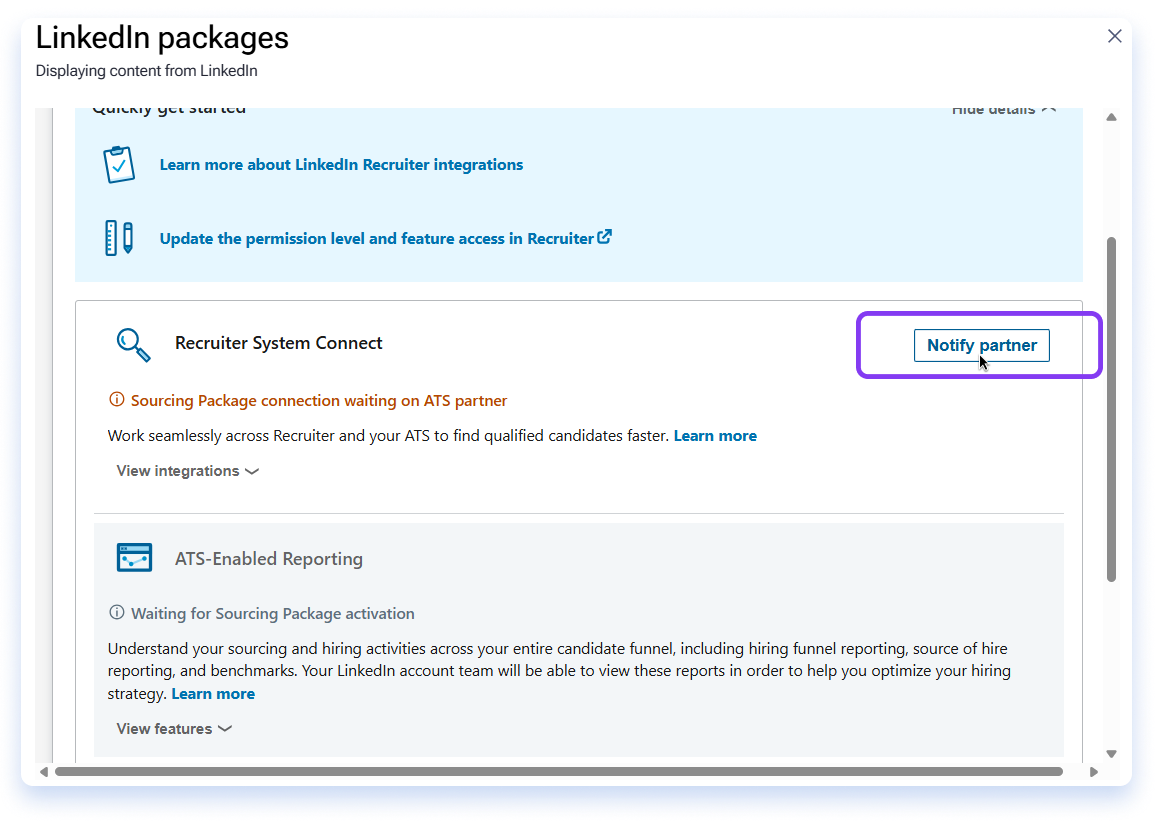Click Sourcing Package connection waiting on ATS partner
Viewport: 1163px width, 823px height.
(x=319, y=400)
